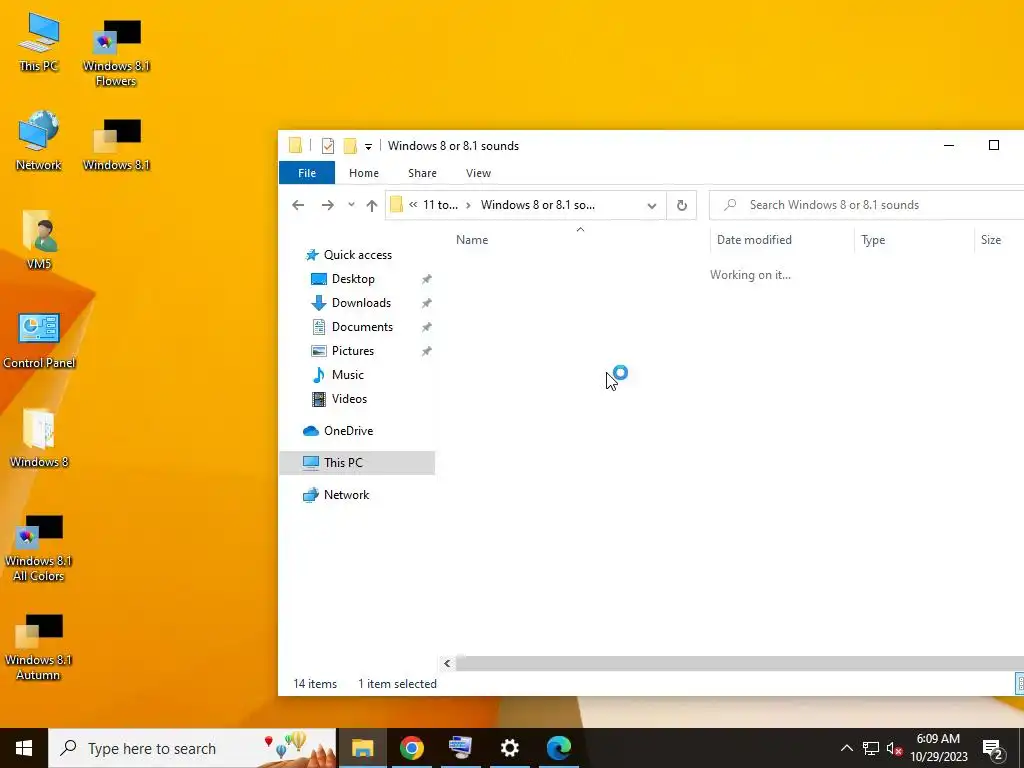Open This PC desktop icon
The image size is (1024, 768).
click(x=39, y=42)
